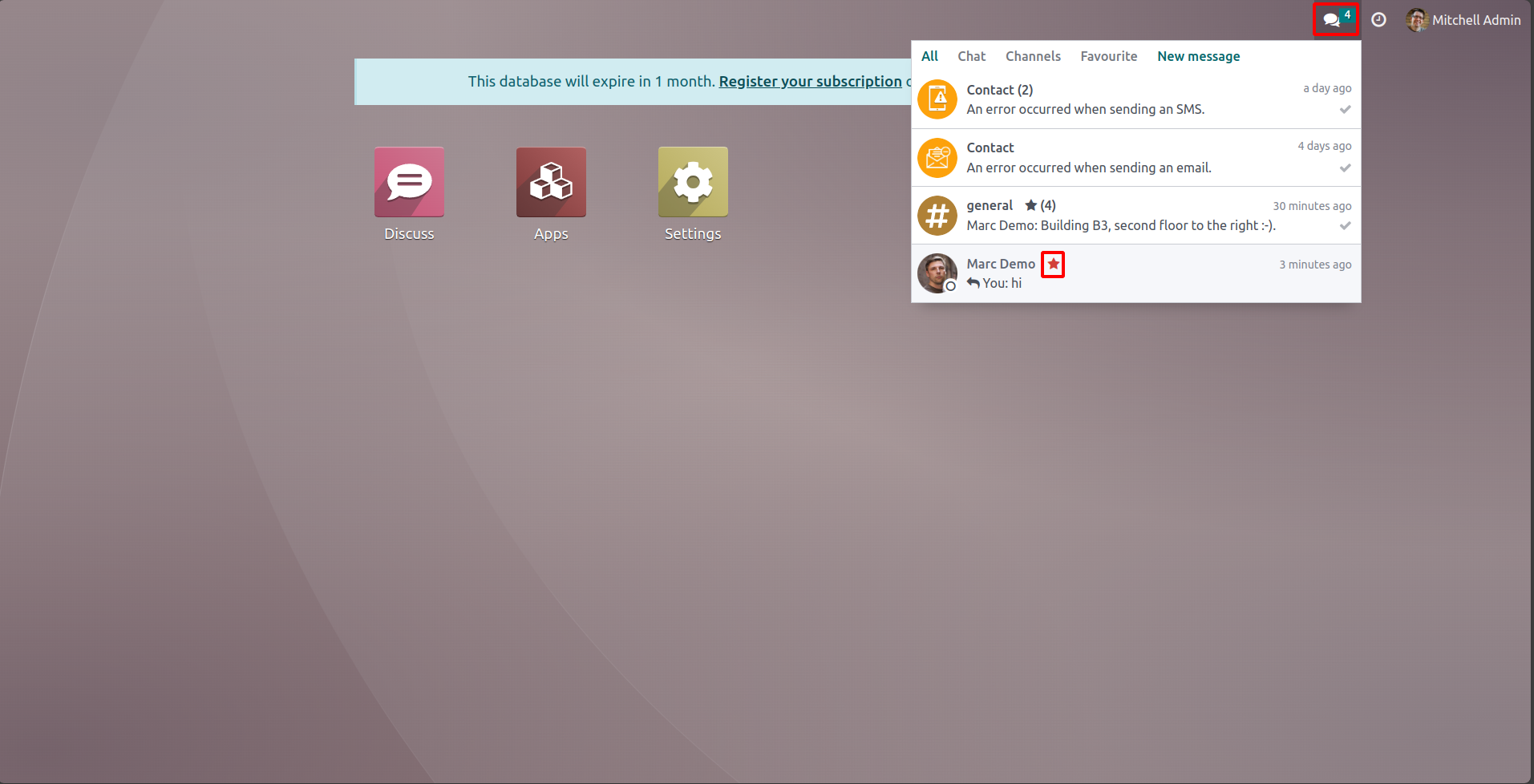
Task: Mark the email error notification as read
Action: [1345, 168]
